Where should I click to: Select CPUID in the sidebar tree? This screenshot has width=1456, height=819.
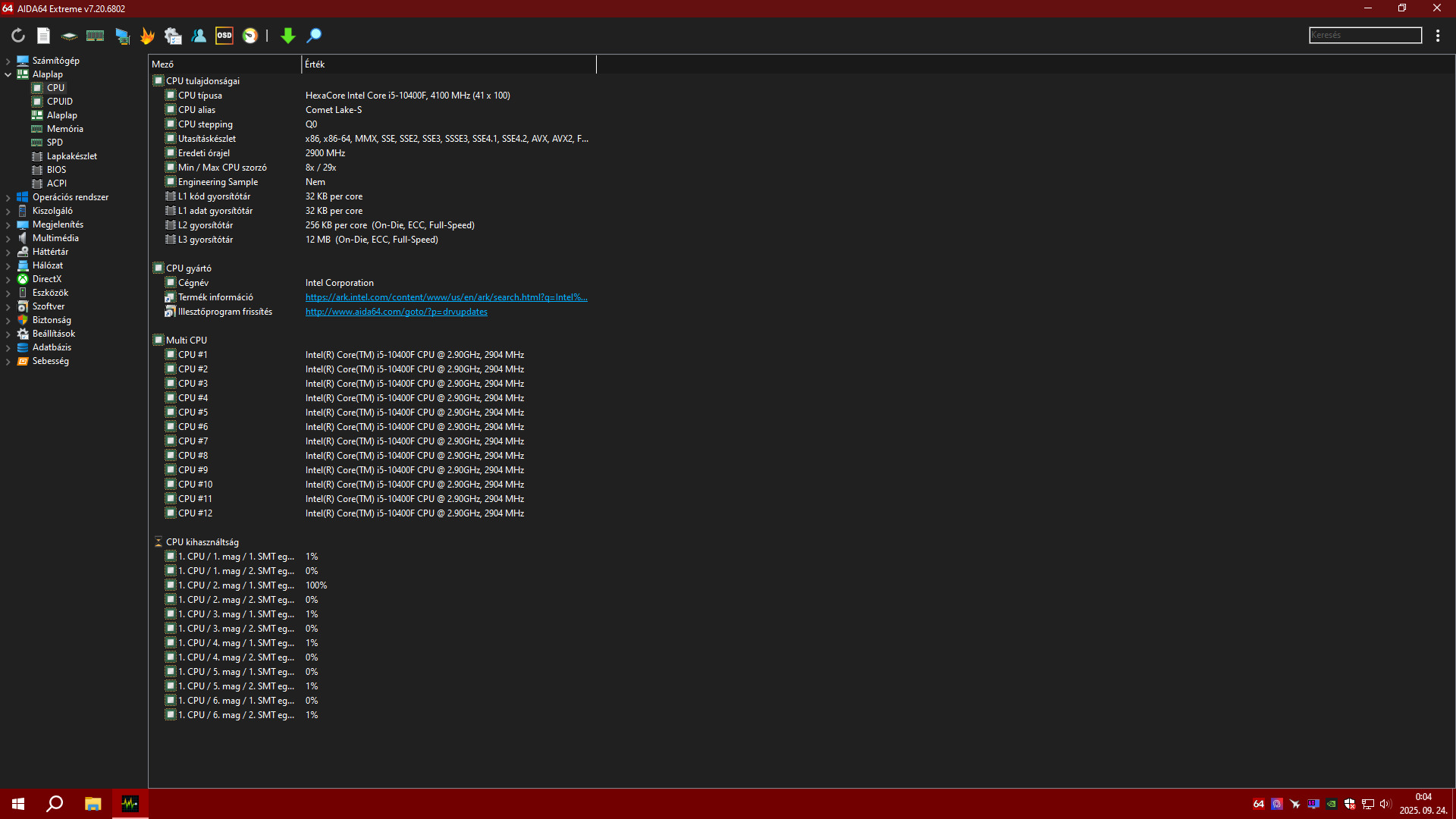(60, 102)
